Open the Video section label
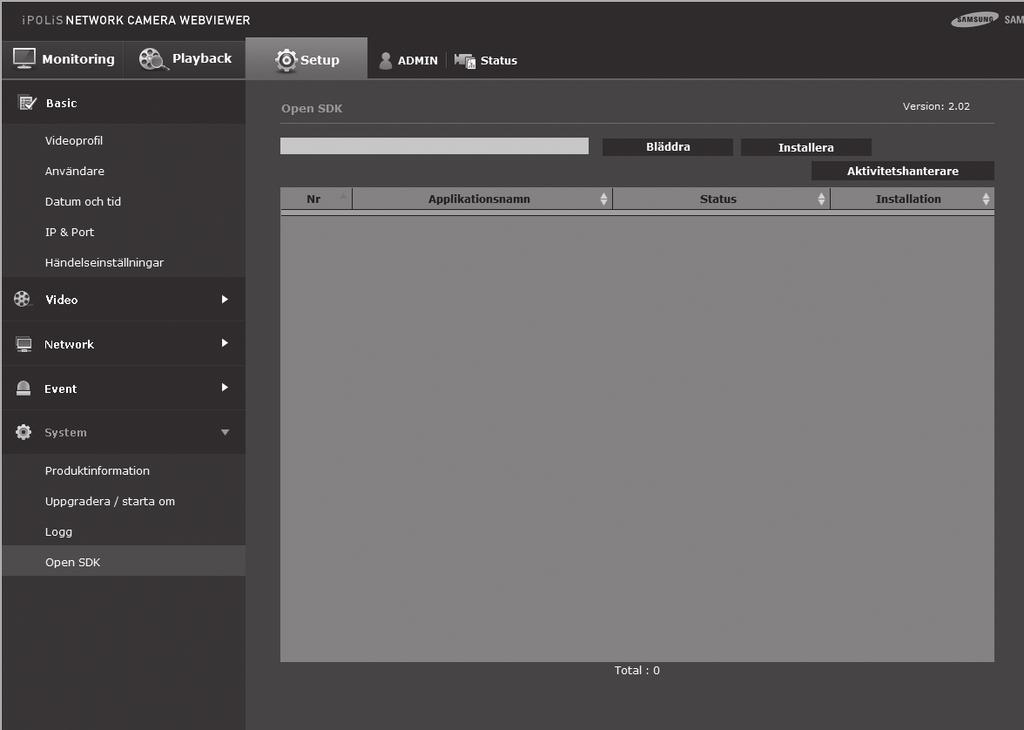Screen dimensions: 1024x730 [x=61, y=300]
